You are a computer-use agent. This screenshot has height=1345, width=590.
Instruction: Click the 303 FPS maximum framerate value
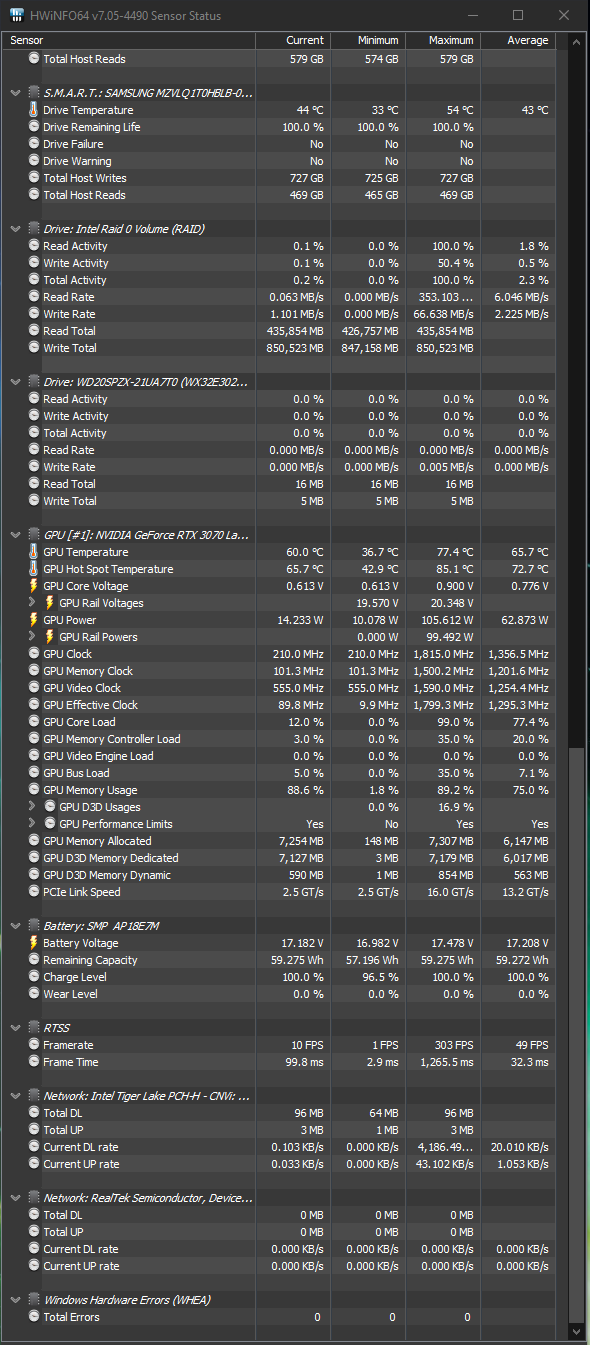tap(452, 1045)
